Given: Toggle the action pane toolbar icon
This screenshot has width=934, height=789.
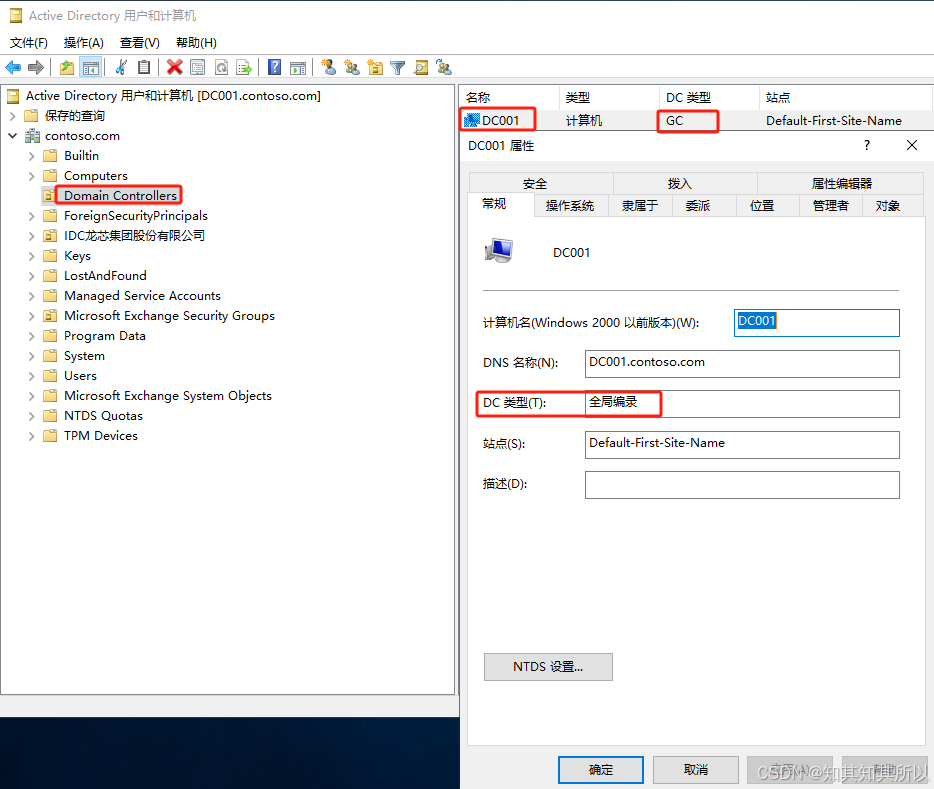Looking at the screenshot, I should coord(298,68).
